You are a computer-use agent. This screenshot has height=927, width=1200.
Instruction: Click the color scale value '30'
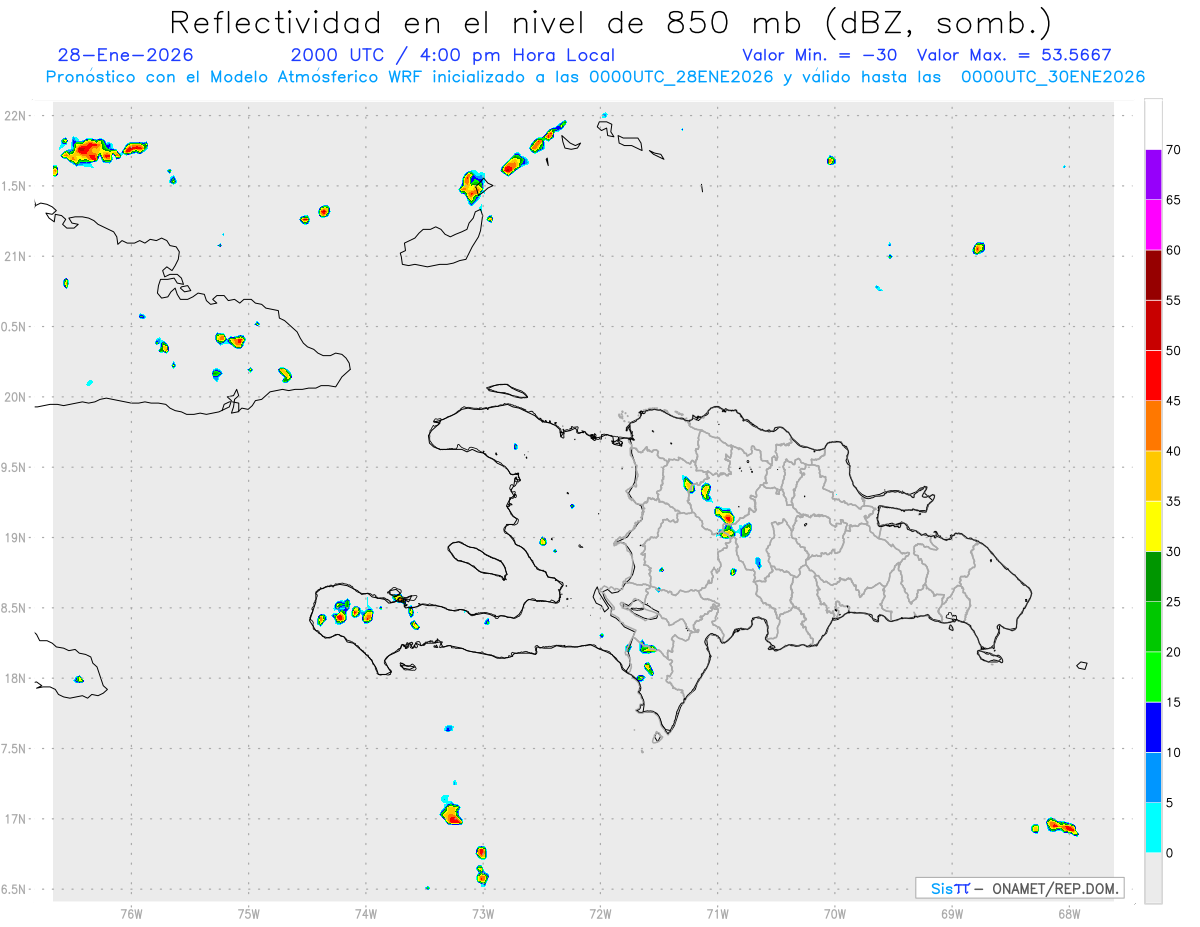click(x=1174, y=552)
